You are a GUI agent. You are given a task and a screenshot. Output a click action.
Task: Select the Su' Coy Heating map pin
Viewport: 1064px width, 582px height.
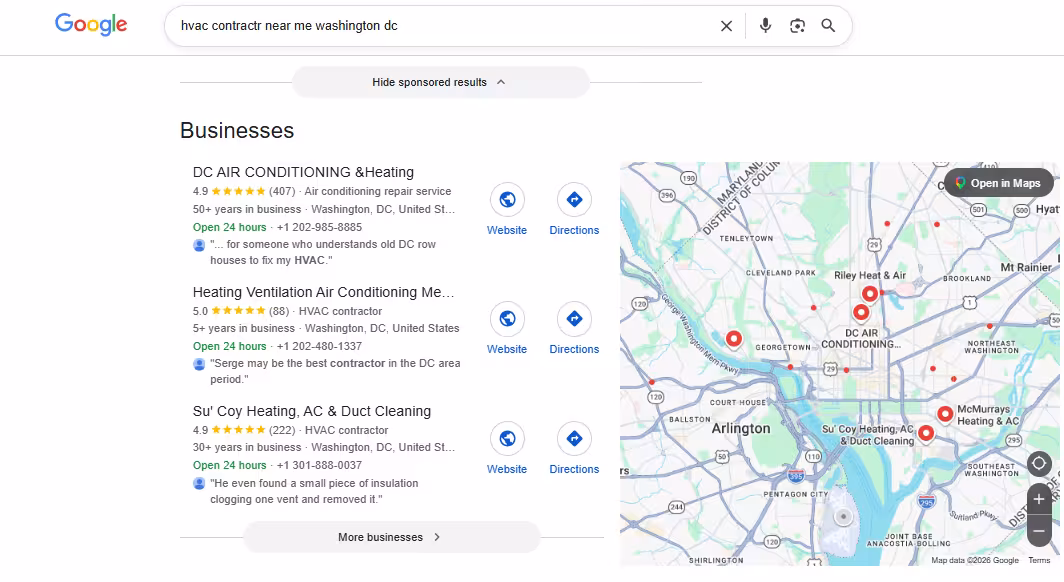(x=926, y=433)
